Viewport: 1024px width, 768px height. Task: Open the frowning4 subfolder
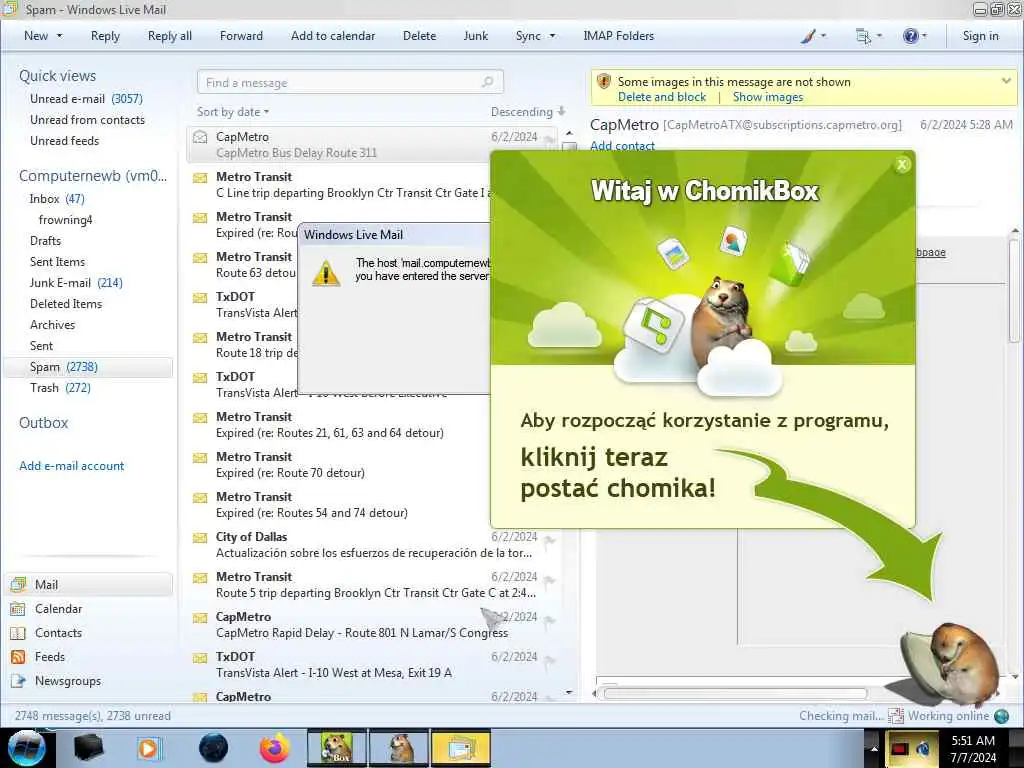[x=65, y=219]
